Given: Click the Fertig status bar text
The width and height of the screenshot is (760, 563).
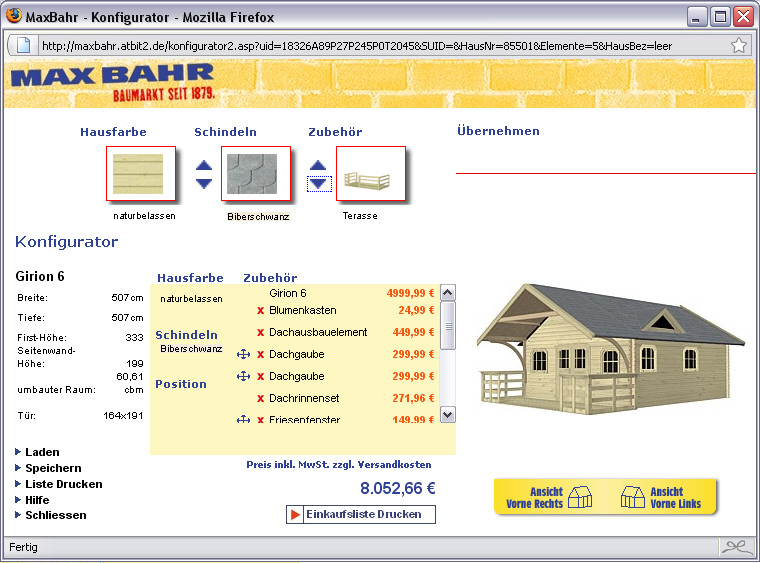Looking at the screenshot, I should pos(23,547).
